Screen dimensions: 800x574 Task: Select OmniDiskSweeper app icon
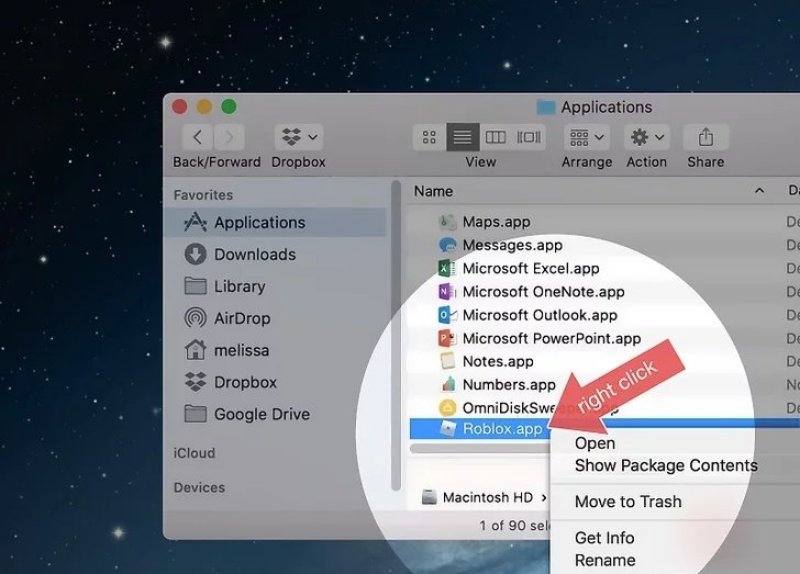click(447, 408)
